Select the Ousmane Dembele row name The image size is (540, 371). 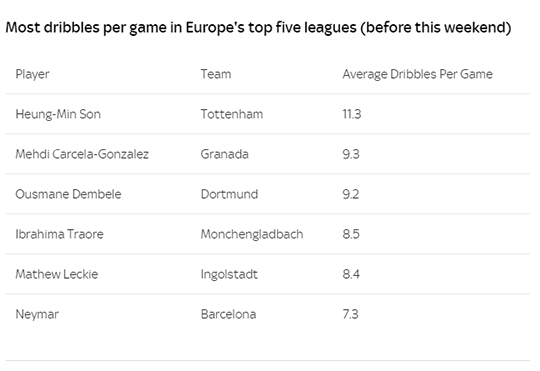coord(68,194)
